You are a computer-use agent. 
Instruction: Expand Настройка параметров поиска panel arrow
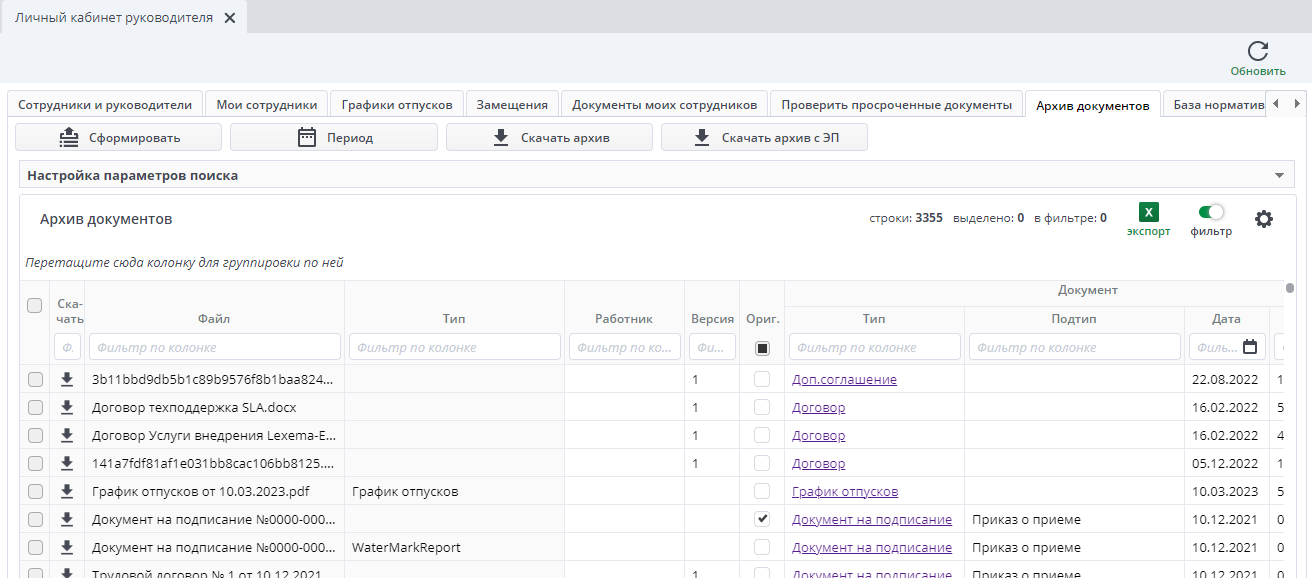click(x=1279, y=175)
